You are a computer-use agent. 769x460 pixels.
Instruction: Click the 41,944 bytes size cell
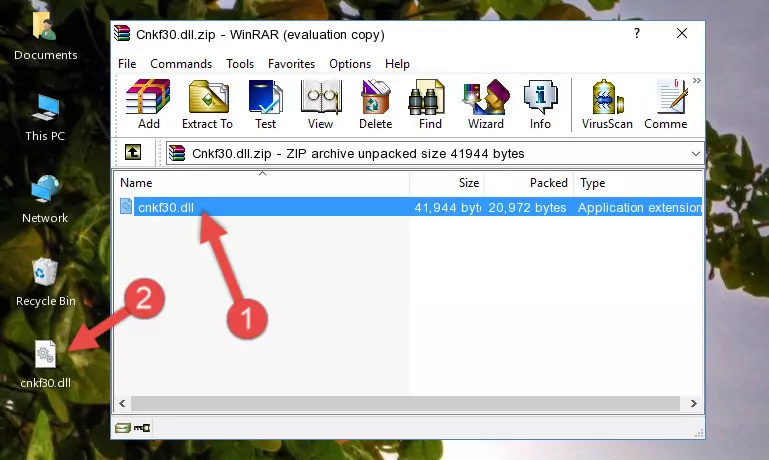[x=448, y=207]
